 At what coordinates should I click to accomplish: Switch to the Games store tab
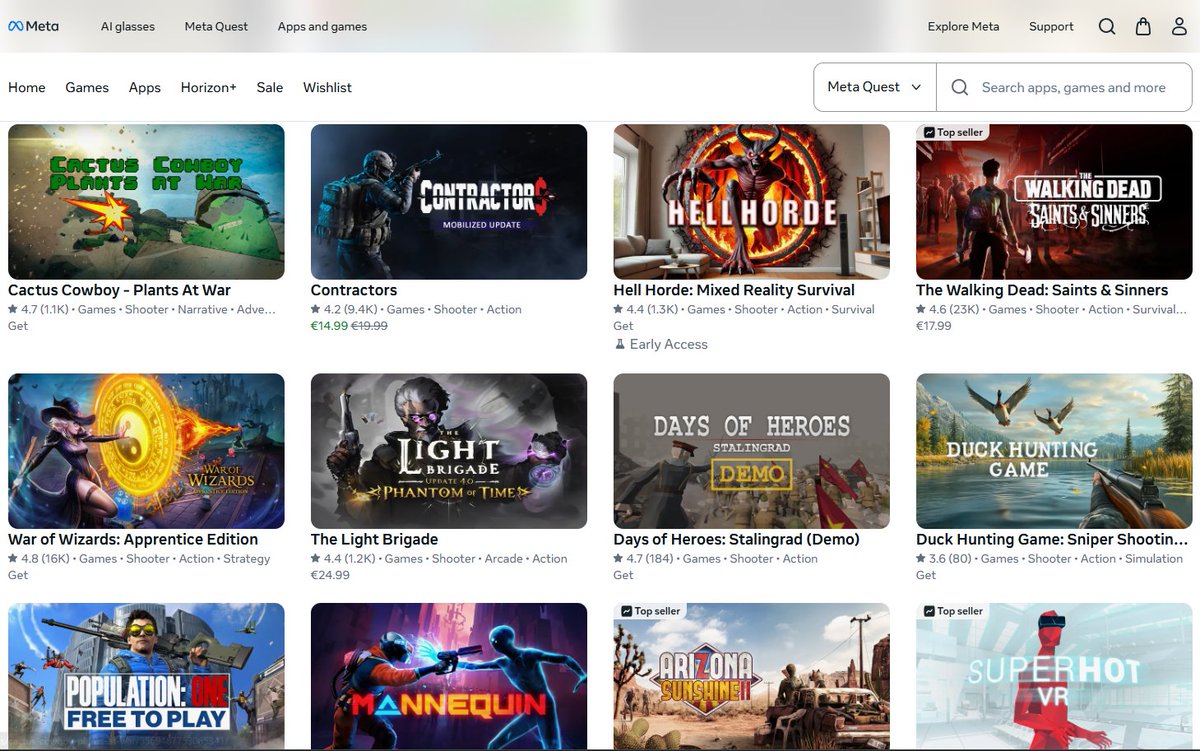tap(87, 88)
